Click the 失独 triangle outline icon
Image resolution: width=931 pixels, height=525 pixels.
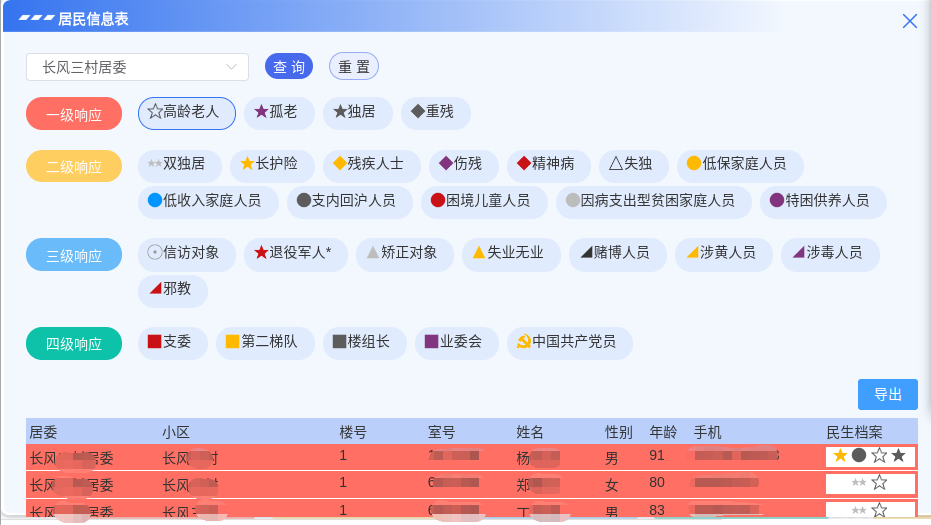616,164
